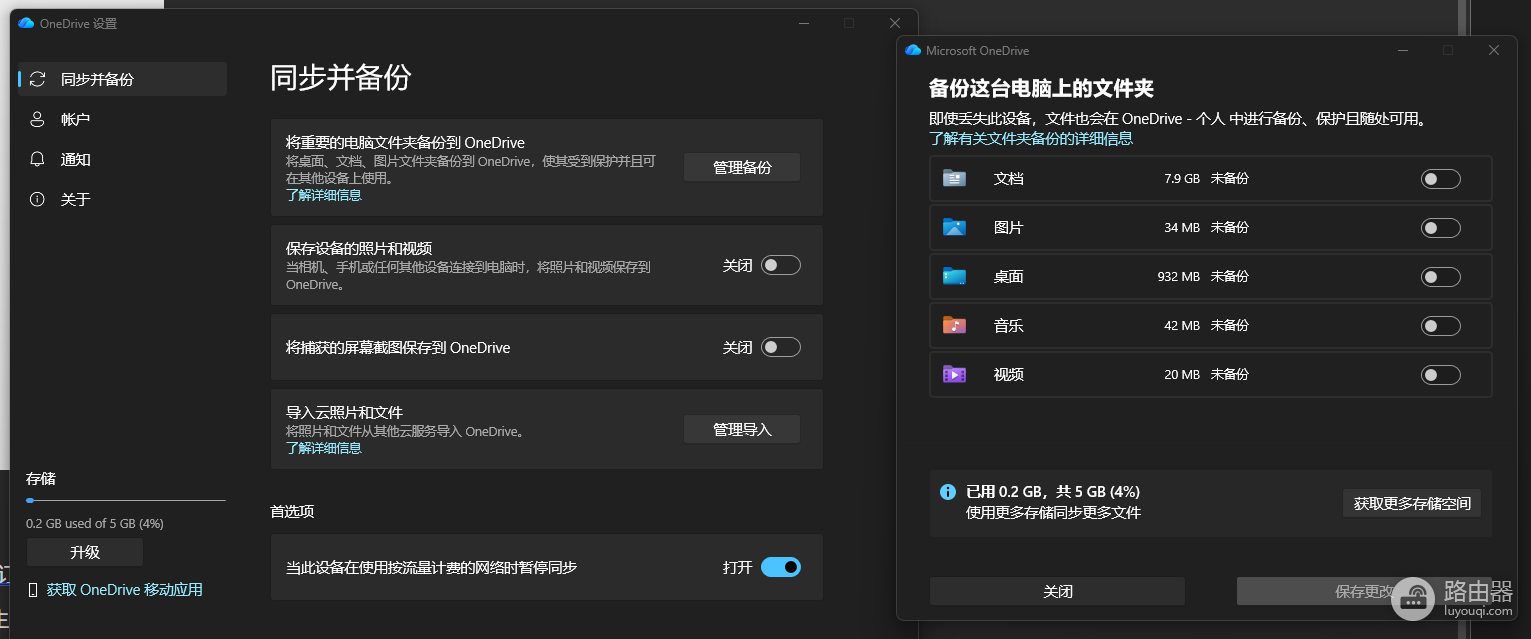Click 获取更多存储空间 button
The width and height of the screenshot is (1531, 639).
(1412, 503)
